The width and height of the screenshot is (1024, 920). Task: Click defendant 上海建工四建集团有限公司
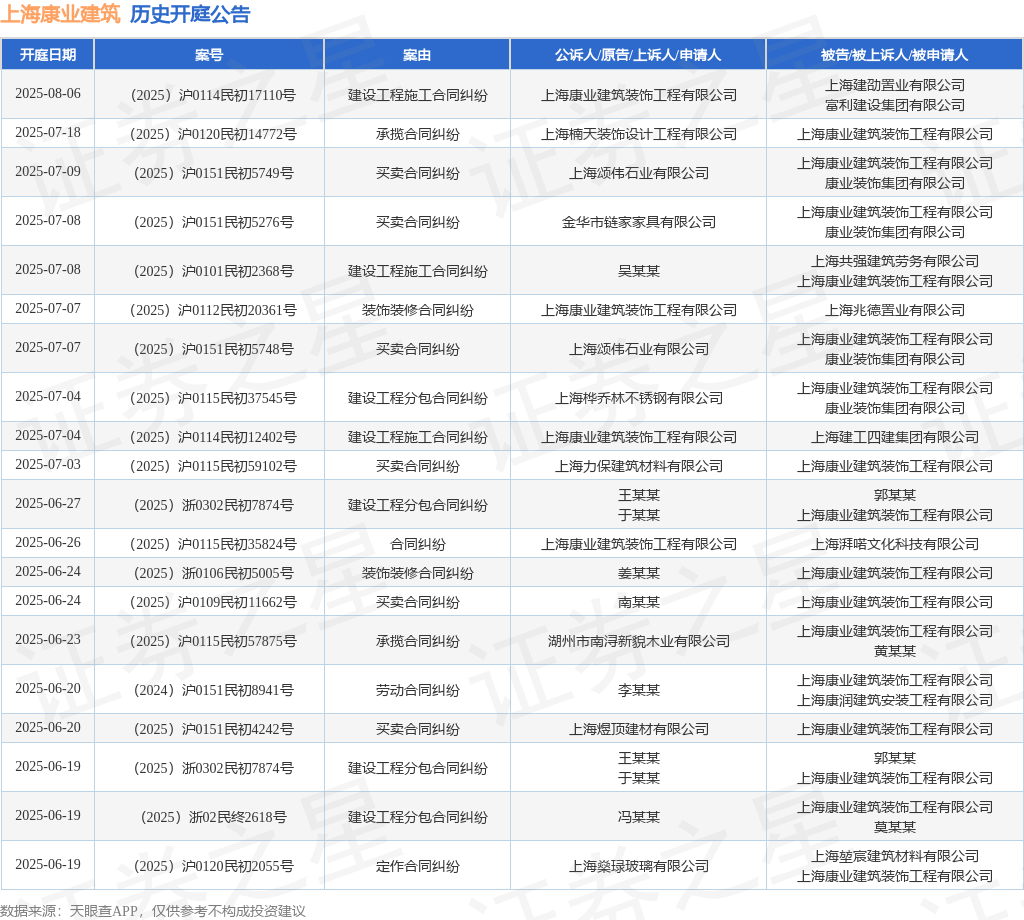(x=895, y=437)
